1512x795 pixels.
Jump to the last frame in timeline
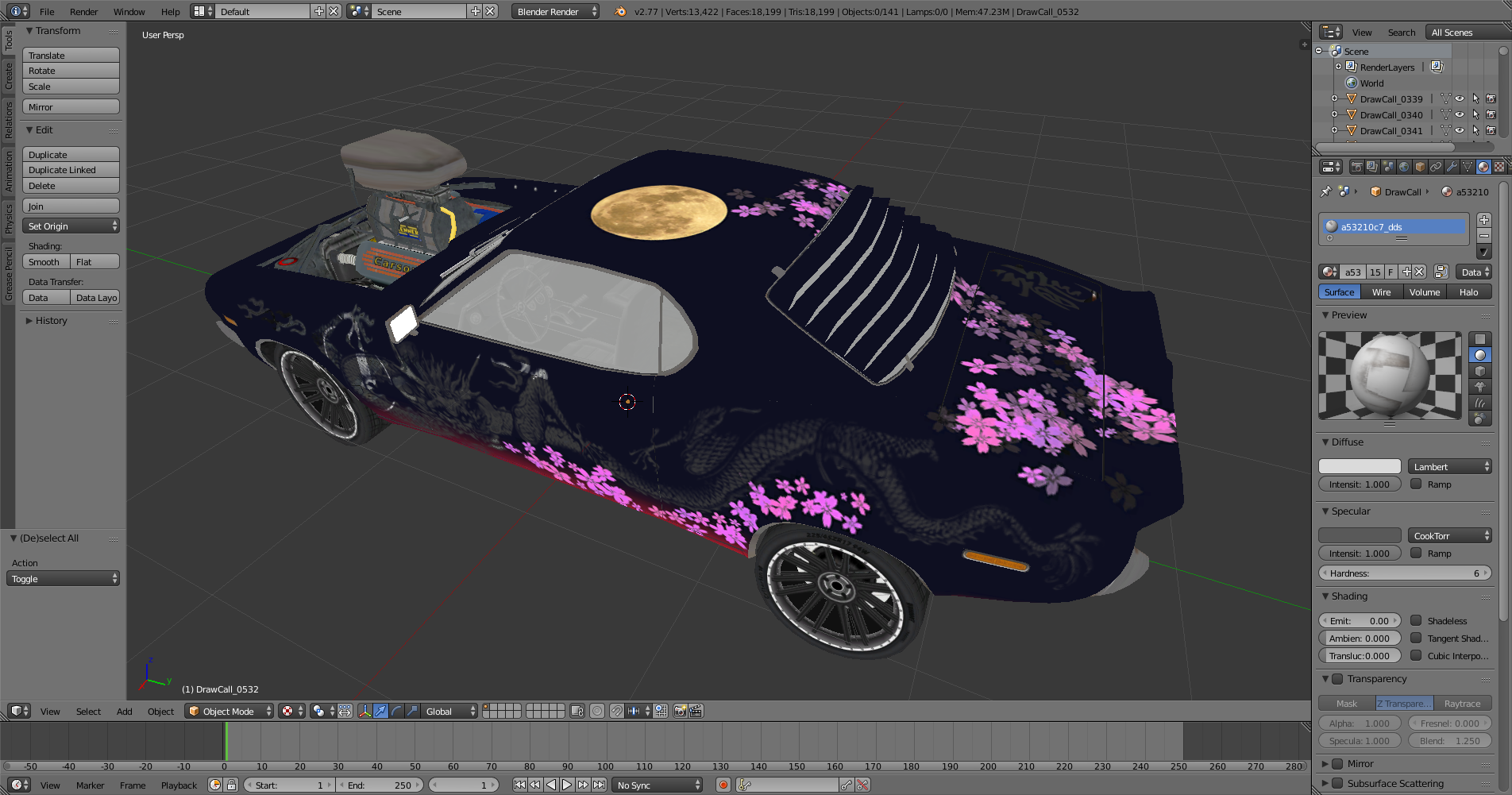(600, 785)
